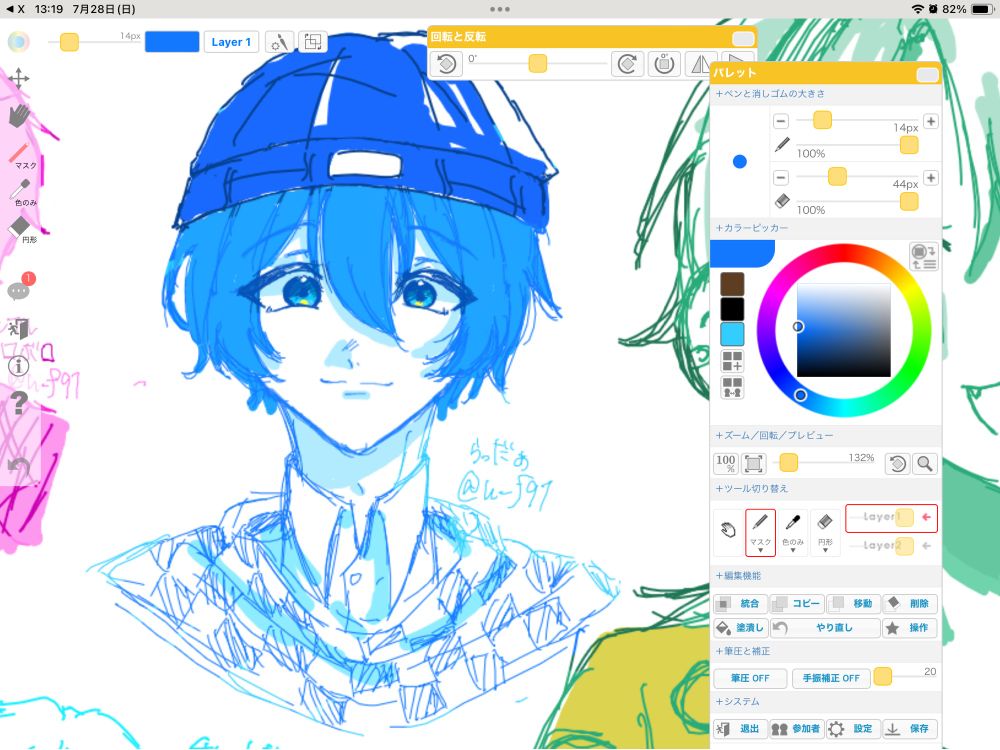Select the brown color swatch

click(732, 284)
